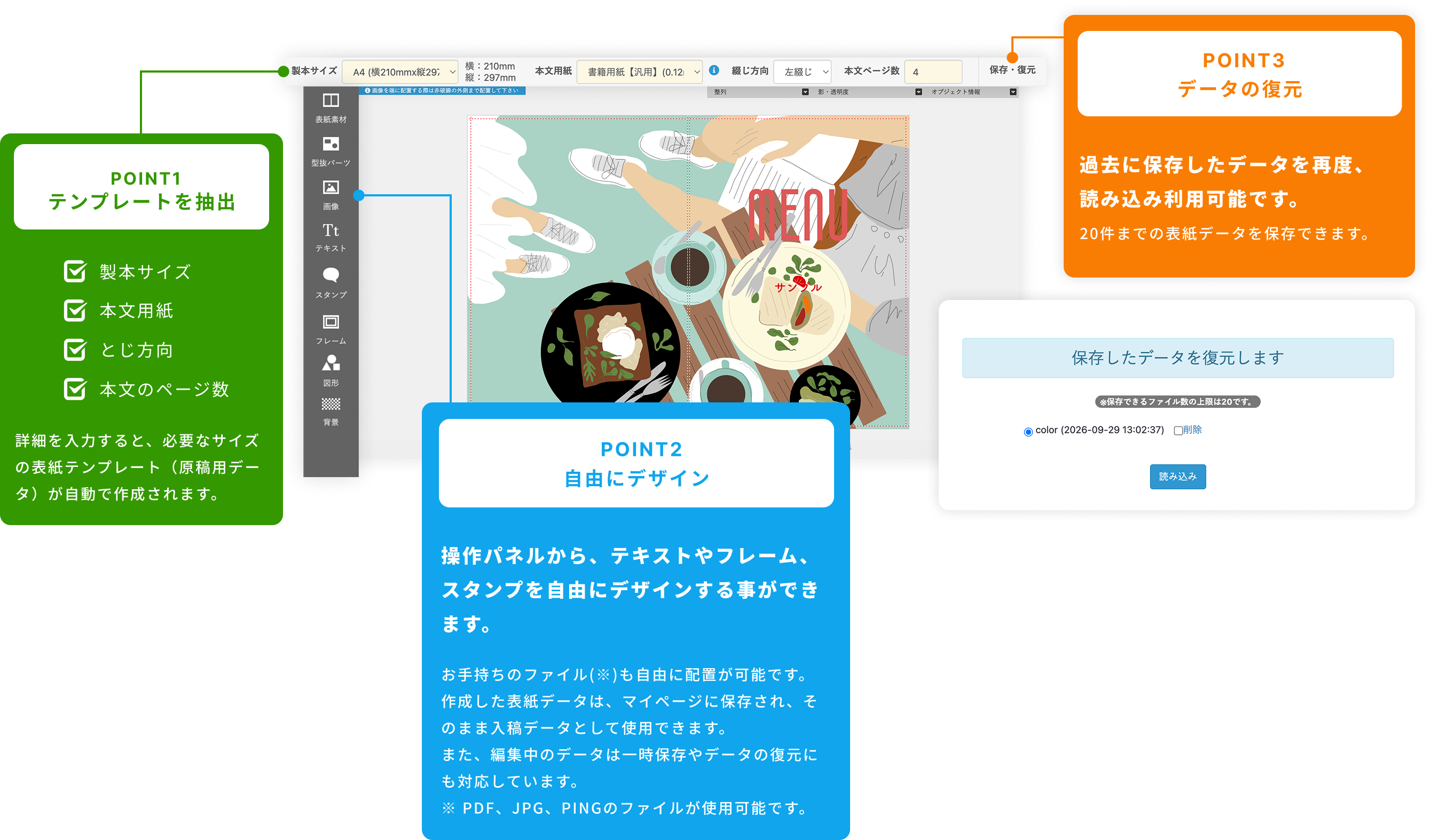Image resolution: width=1430 pixels, height=840 pixels.
Task: Click the 横：210mm dimension text
Action: [490, 66]
